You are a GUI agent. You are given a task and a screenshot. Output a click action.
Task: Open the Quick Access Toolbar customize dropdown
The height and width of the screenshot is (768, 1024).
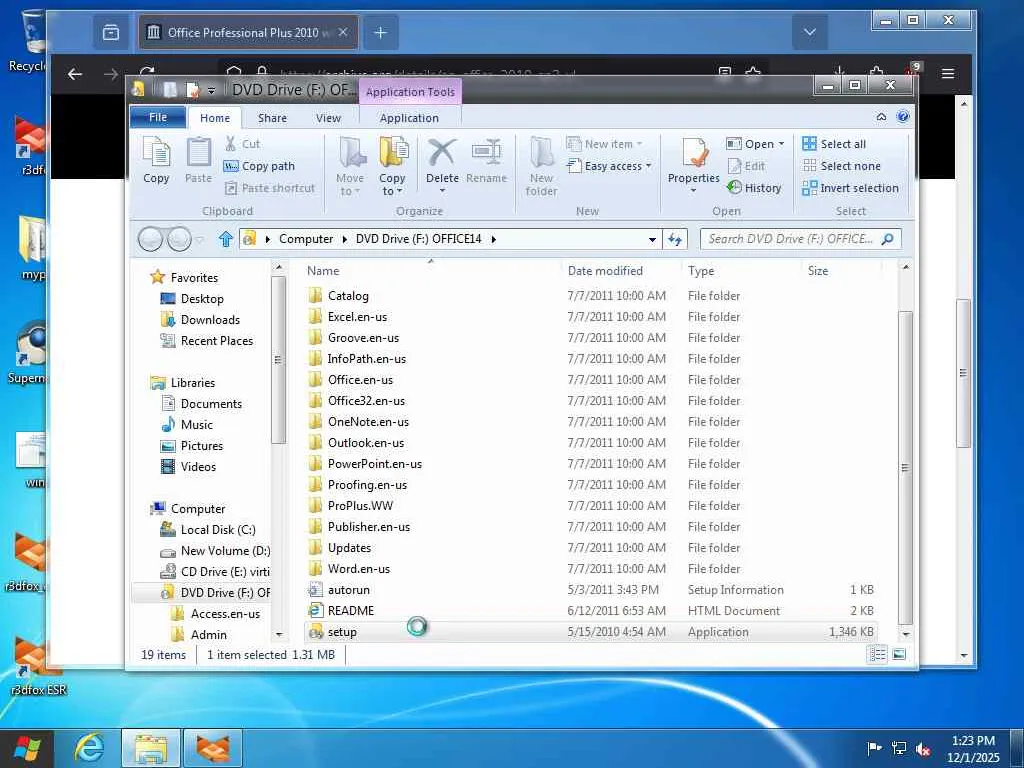212,90
